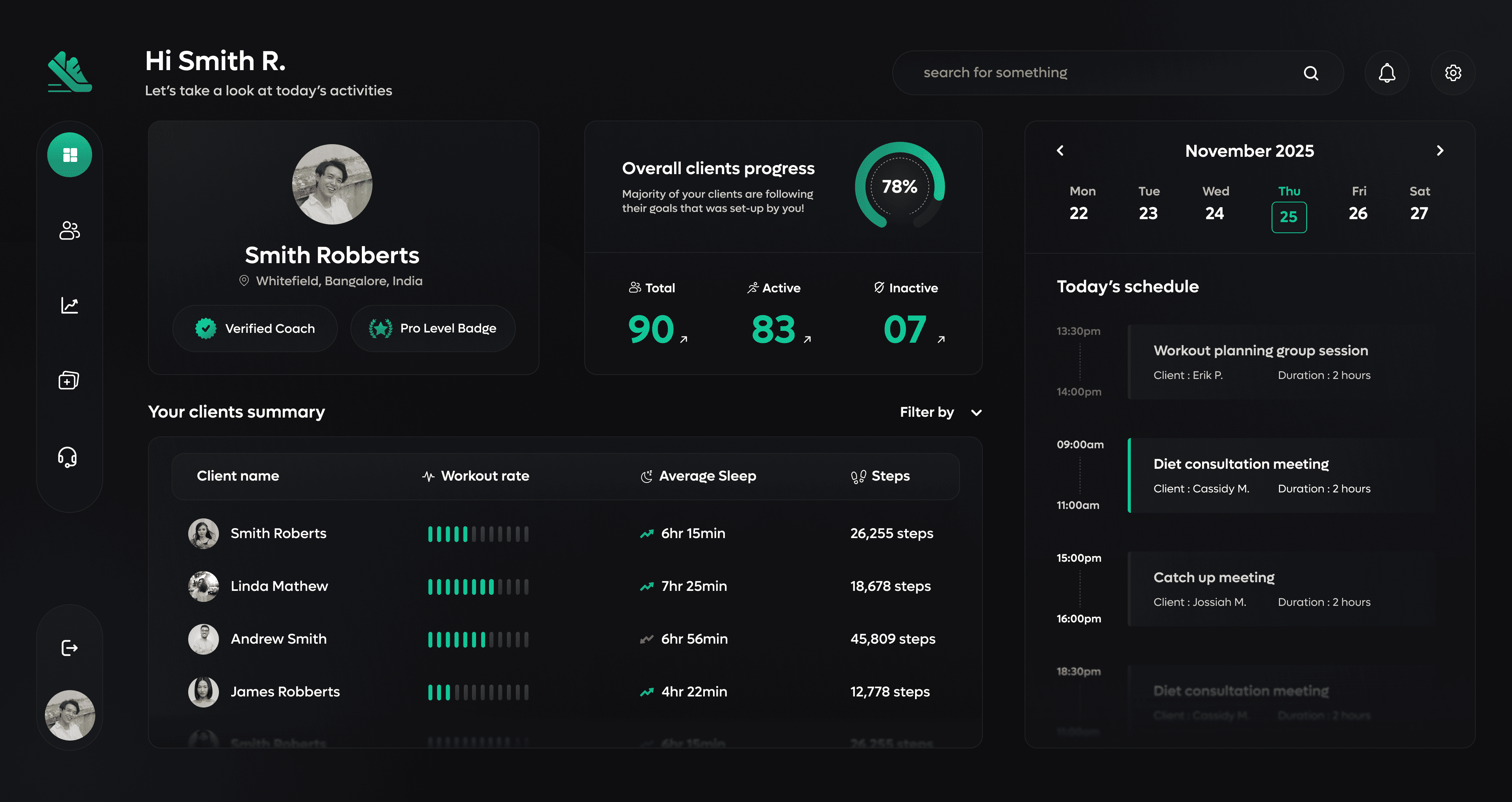The width and height of the screenshot is (1512, 802).
Task: Click the search magnifier icon
Action: click(x=1311, y=73)
